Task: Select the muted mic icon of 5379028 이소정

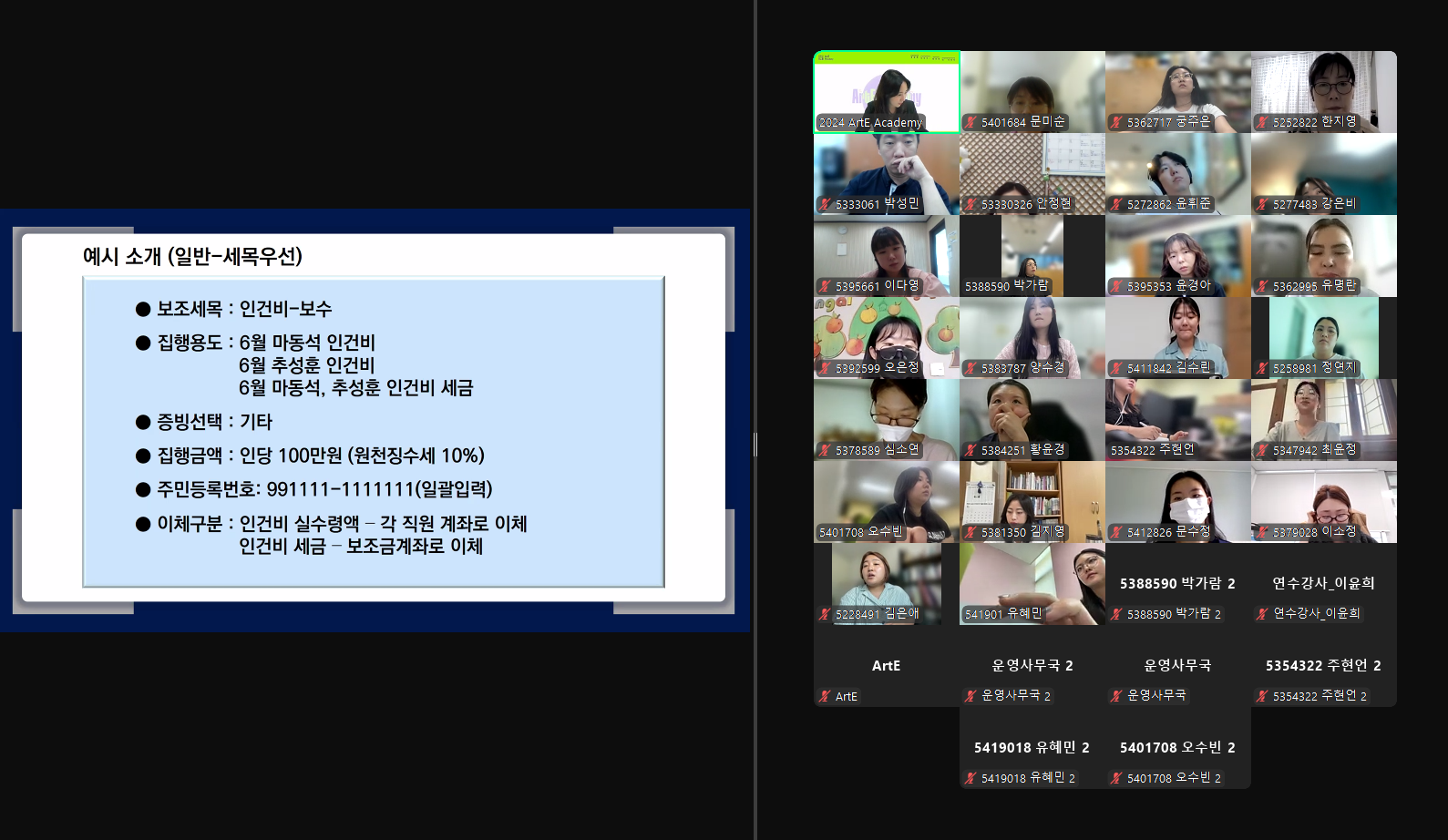Action: (x=1263, y=532)
